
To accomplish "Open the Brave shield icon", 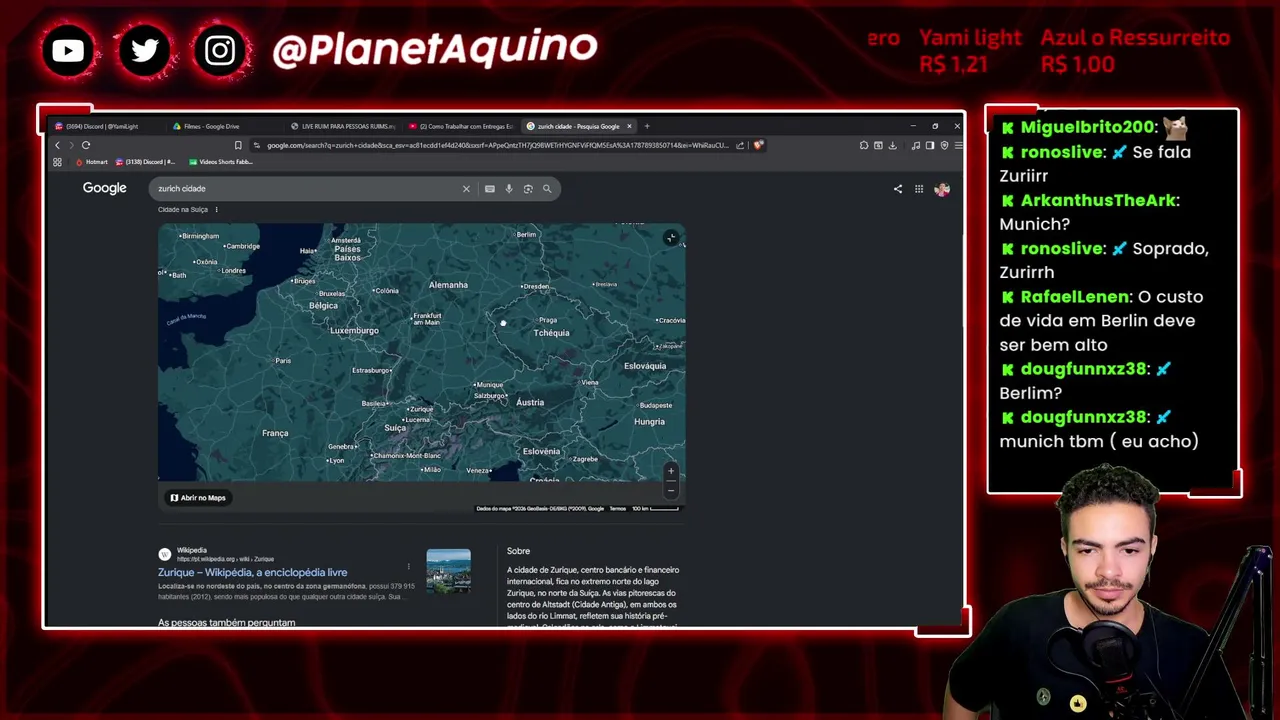I will coord(758,145).
